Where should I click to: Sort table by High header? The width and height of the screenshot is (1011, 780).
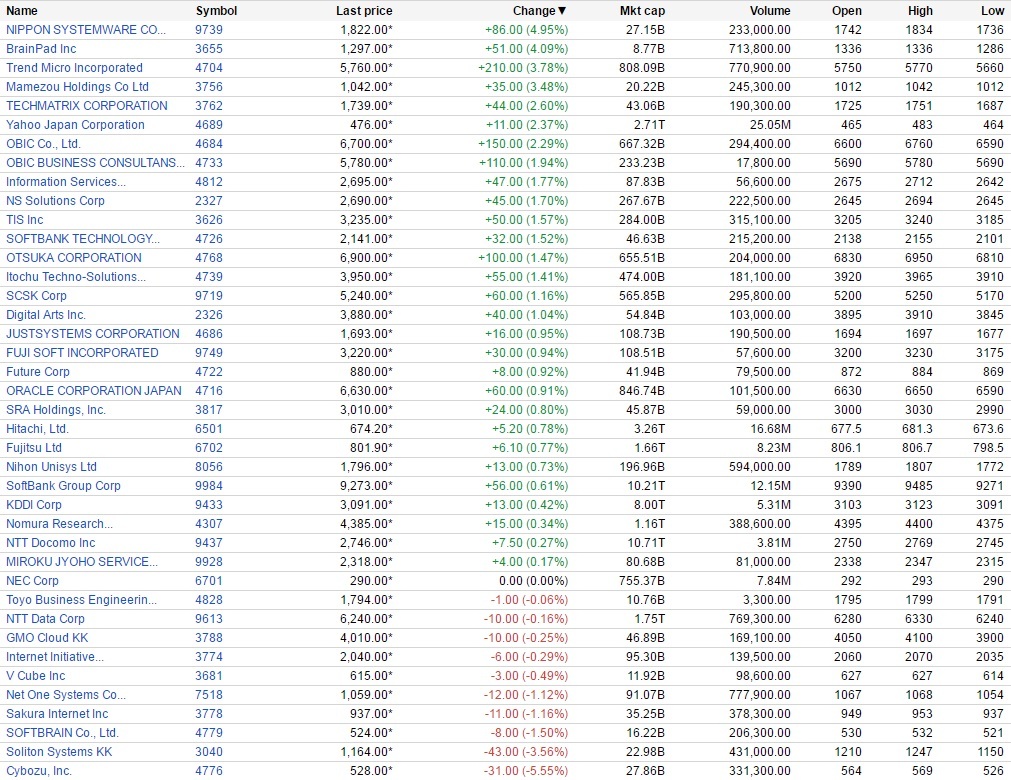click(920, 11)
